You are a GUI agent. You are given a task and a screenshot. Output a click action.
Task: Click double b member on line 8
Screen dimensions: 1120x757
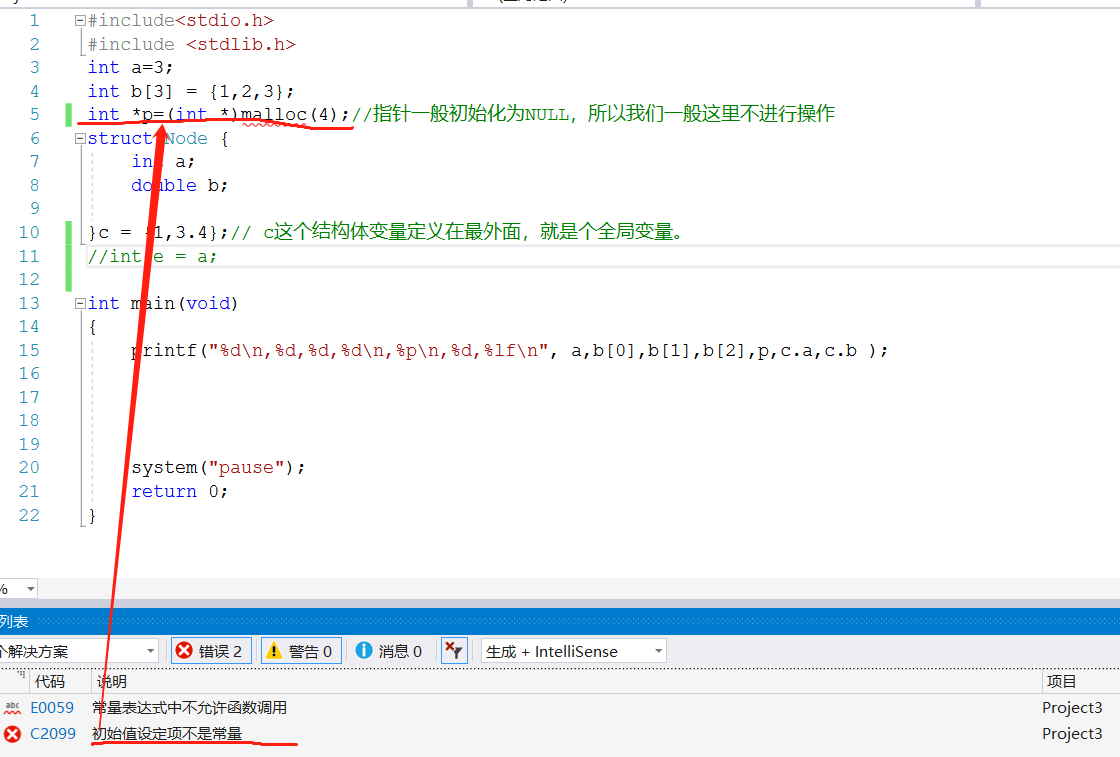pos(180,186)
